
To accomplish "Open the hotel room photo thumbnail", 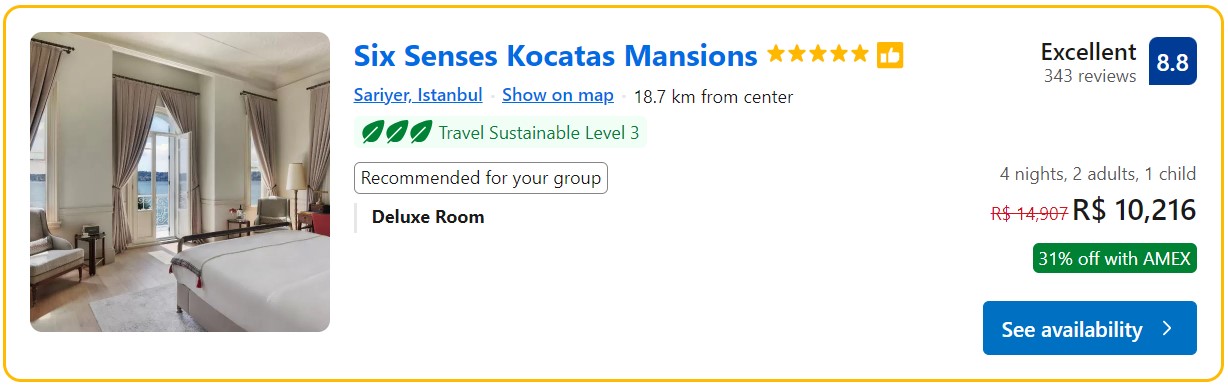I will pos(180,182).
